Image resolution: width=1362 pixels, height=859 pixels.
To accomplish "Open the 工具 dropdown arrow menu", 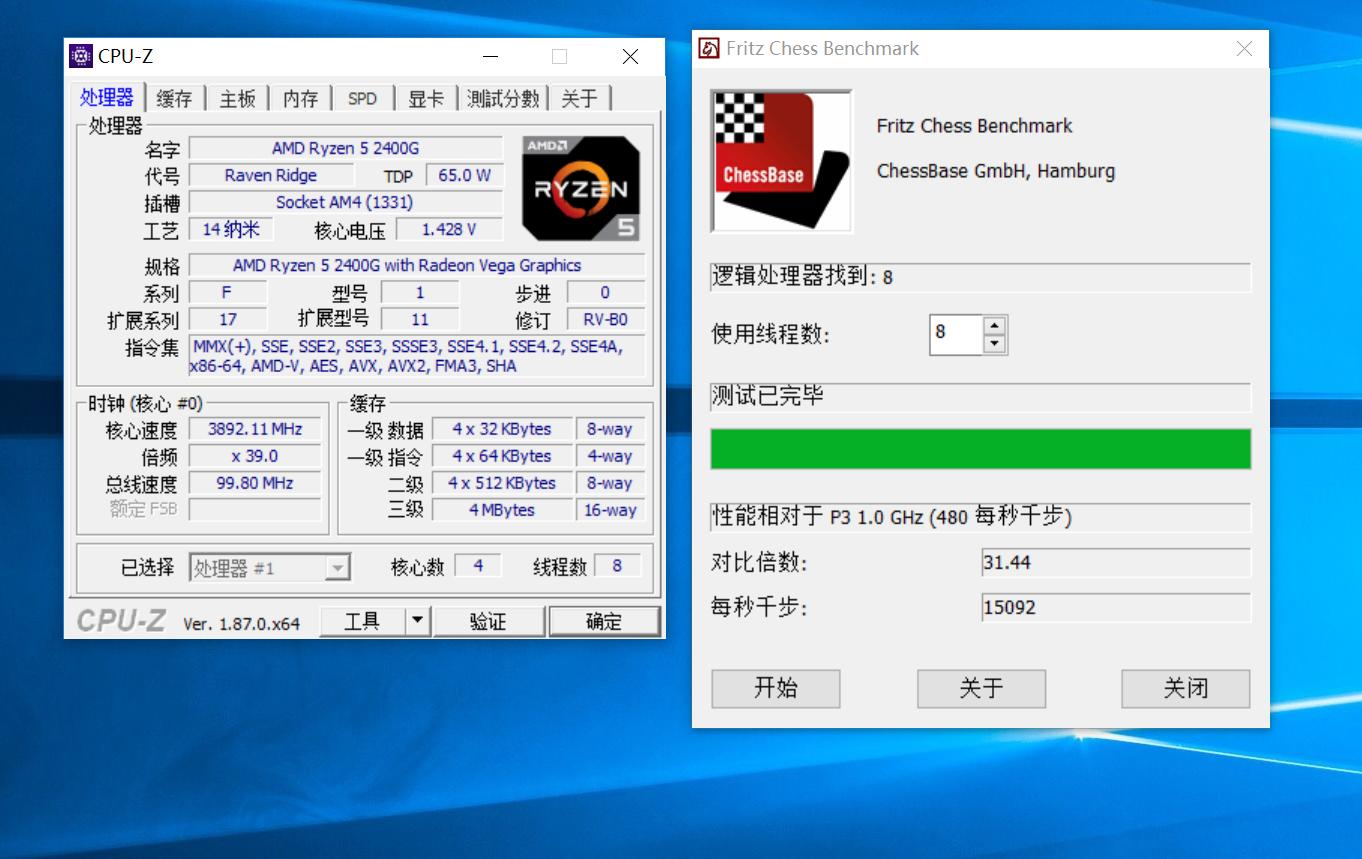I will click(x=418, y=620).
